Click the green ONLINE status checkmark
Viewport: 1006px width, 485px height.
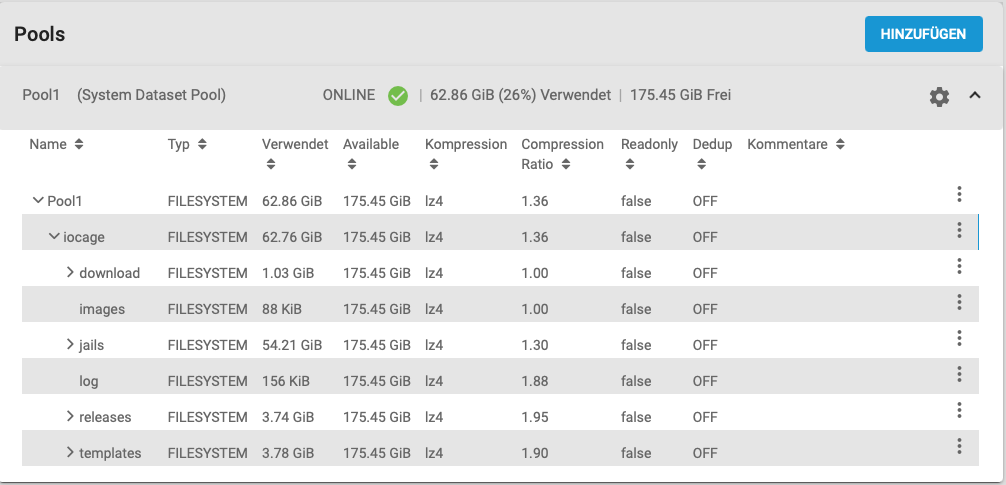tap(398, 96)
